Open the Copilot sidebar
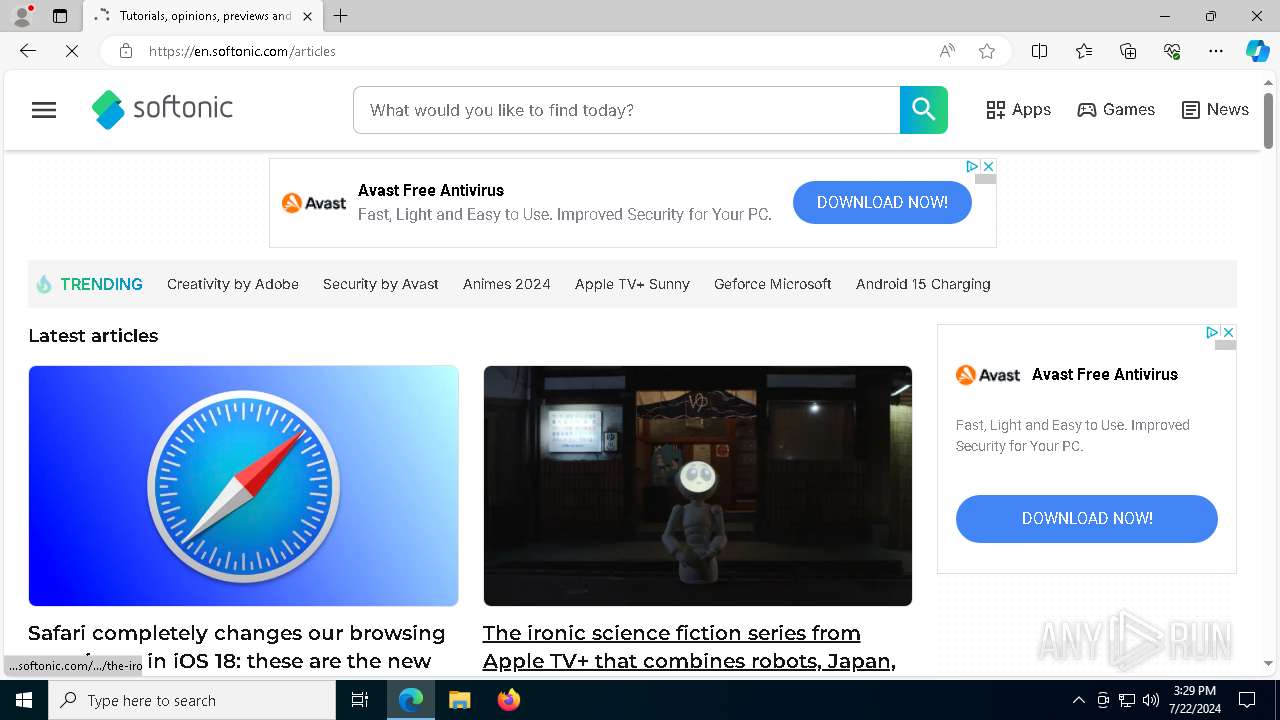This screenshot has width=1280, height=720. click(x=1257, y=51)
